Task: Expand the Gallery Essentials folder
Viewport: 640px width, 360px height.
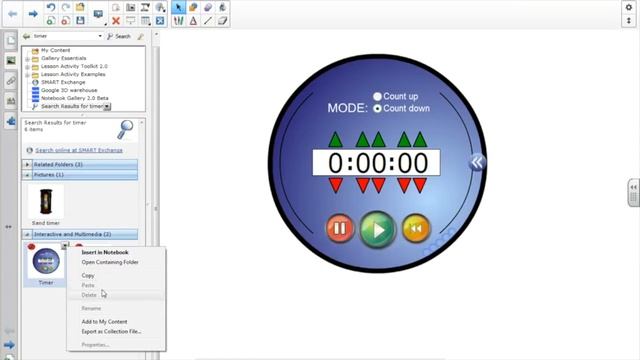Action: pyautogui.click(x=27, y=59)
